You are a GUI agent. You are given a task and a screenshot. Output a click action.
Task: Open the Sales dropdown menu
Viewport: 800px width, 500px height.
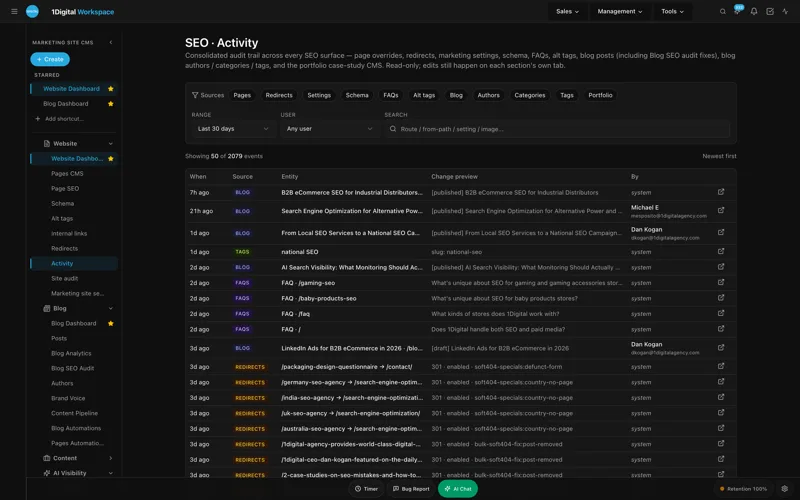[567, 11]
